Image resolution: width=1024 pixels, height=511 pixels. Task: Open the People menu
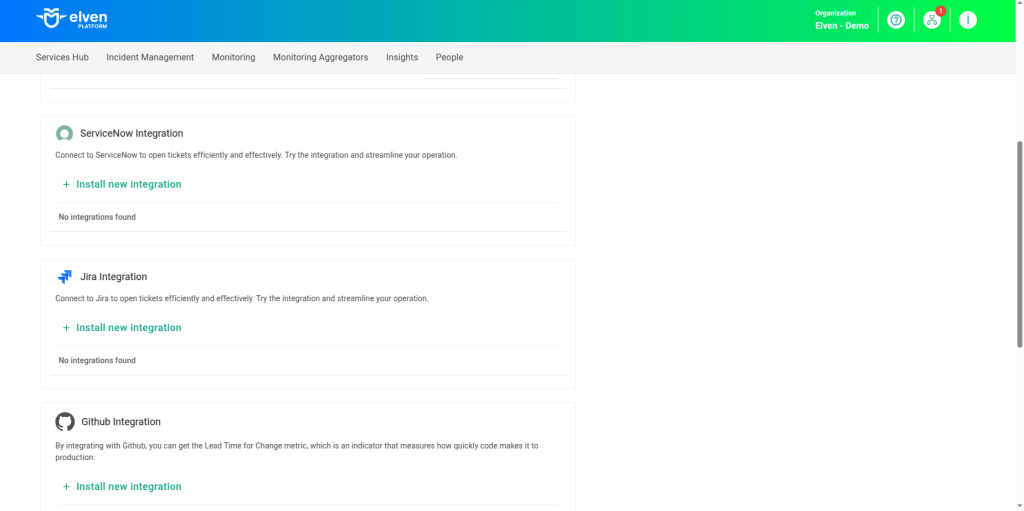coord(449,57)
